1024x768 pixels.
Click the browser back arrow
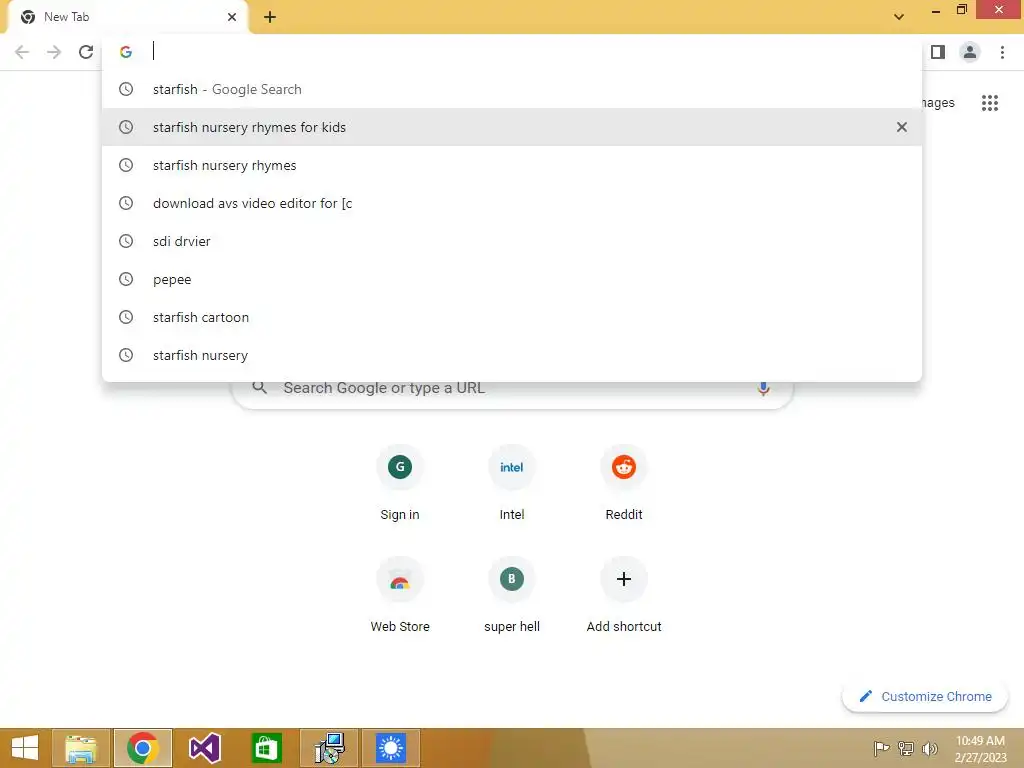(x=22, y=52)
